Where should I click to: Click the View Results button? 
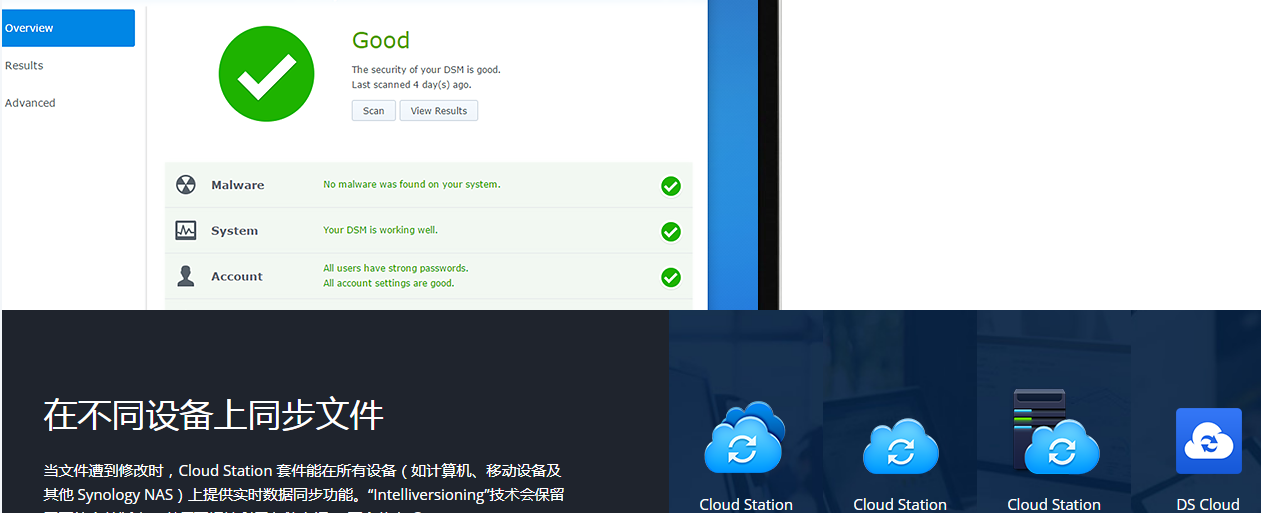[x=439, y=111]
